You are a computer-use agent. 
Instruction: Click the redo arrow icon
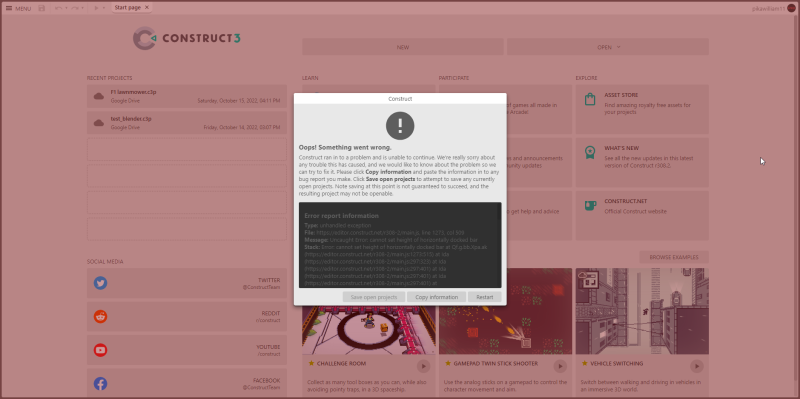point(74,8)
